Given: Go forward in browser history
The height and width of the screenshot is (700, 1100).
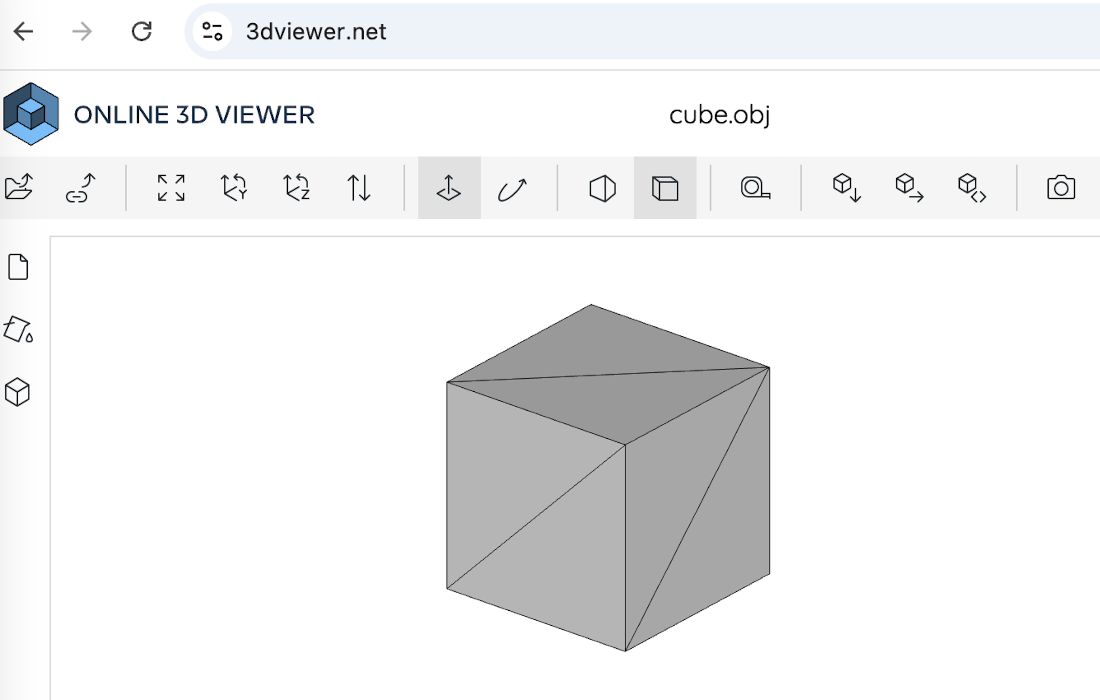Looking at the screenshot, I should click(82, 32).
